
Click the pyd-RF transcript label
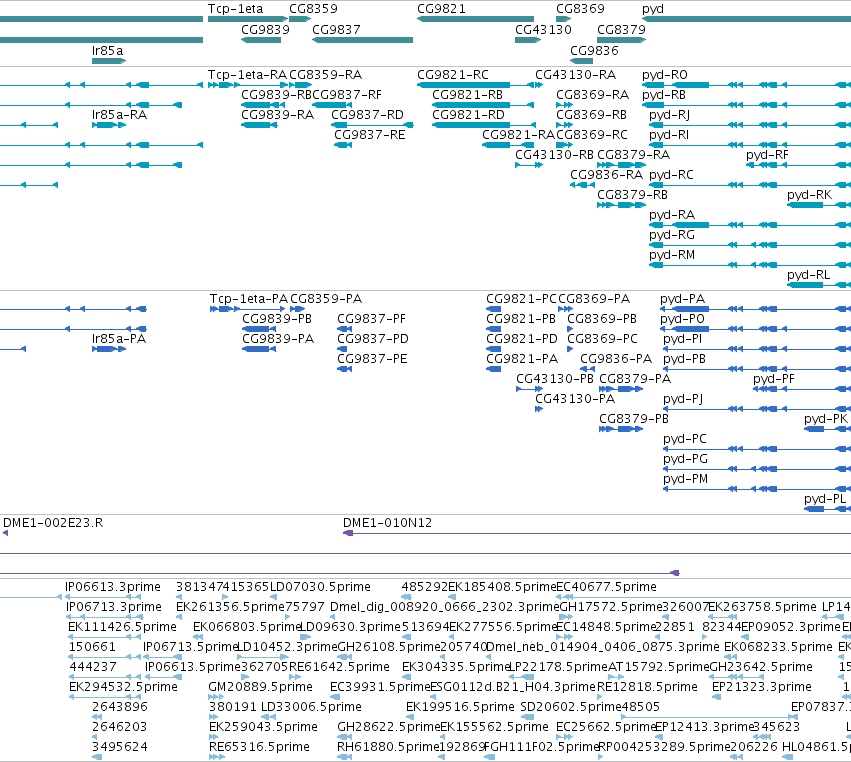click(767, 155)
